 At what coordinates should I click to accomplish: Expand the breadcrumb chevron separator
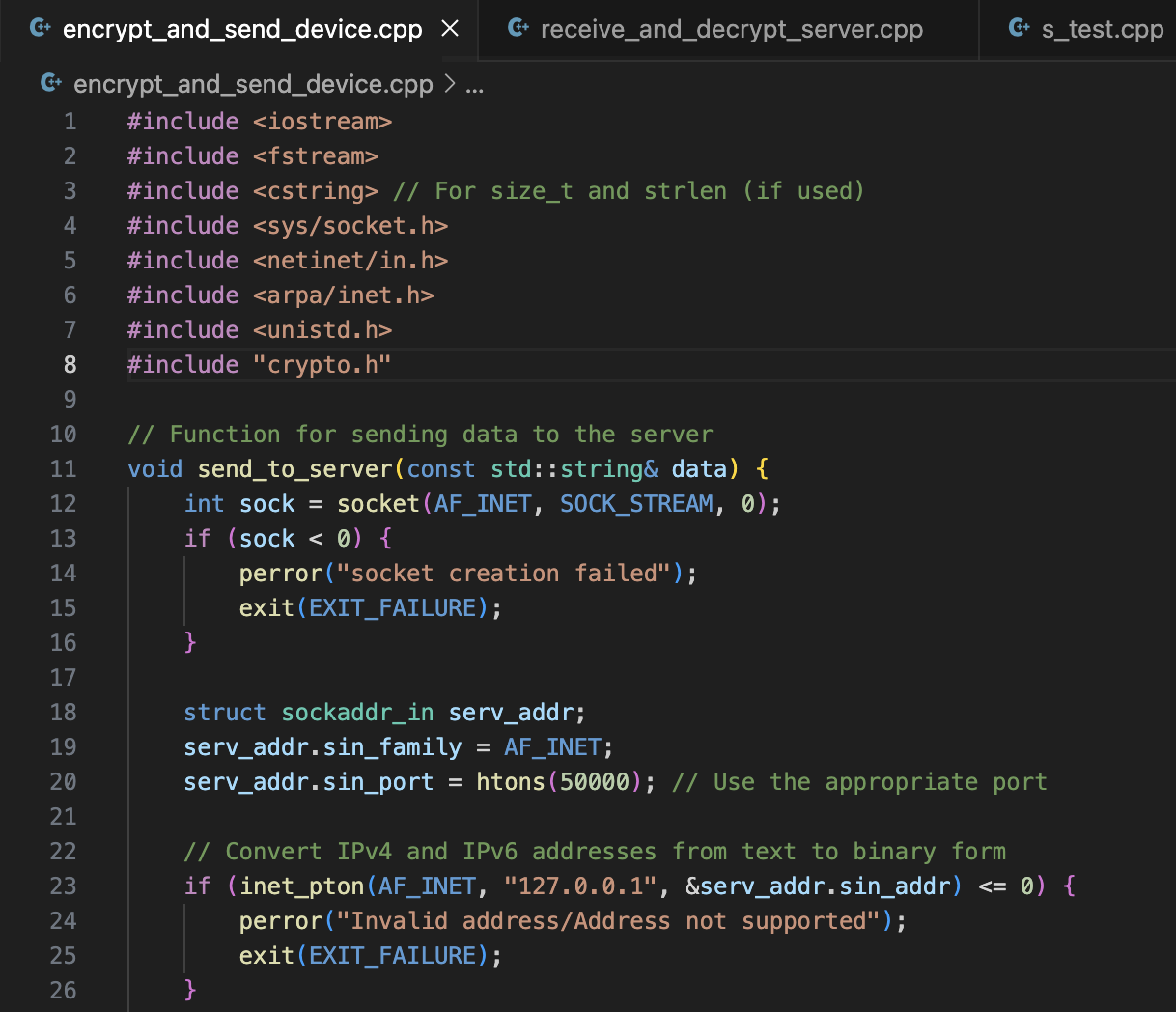tap(449, 85)
